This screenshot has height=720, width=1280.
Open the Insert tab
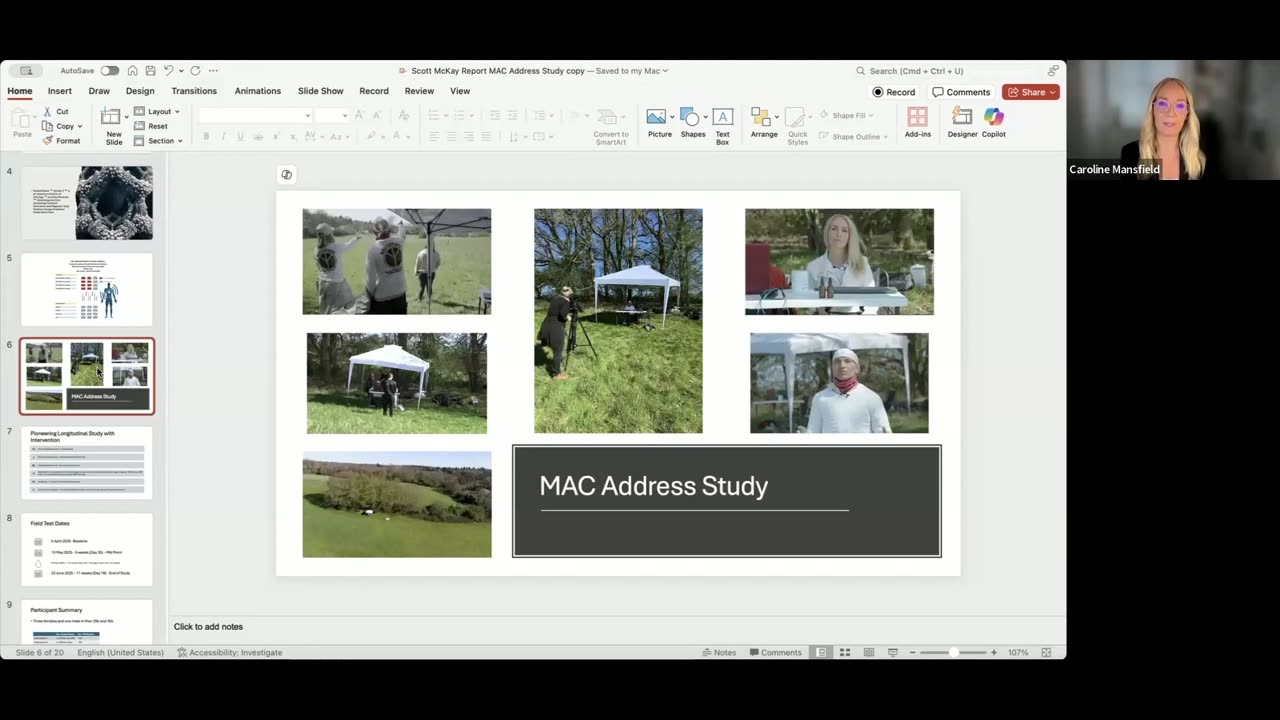coord(59,91)
